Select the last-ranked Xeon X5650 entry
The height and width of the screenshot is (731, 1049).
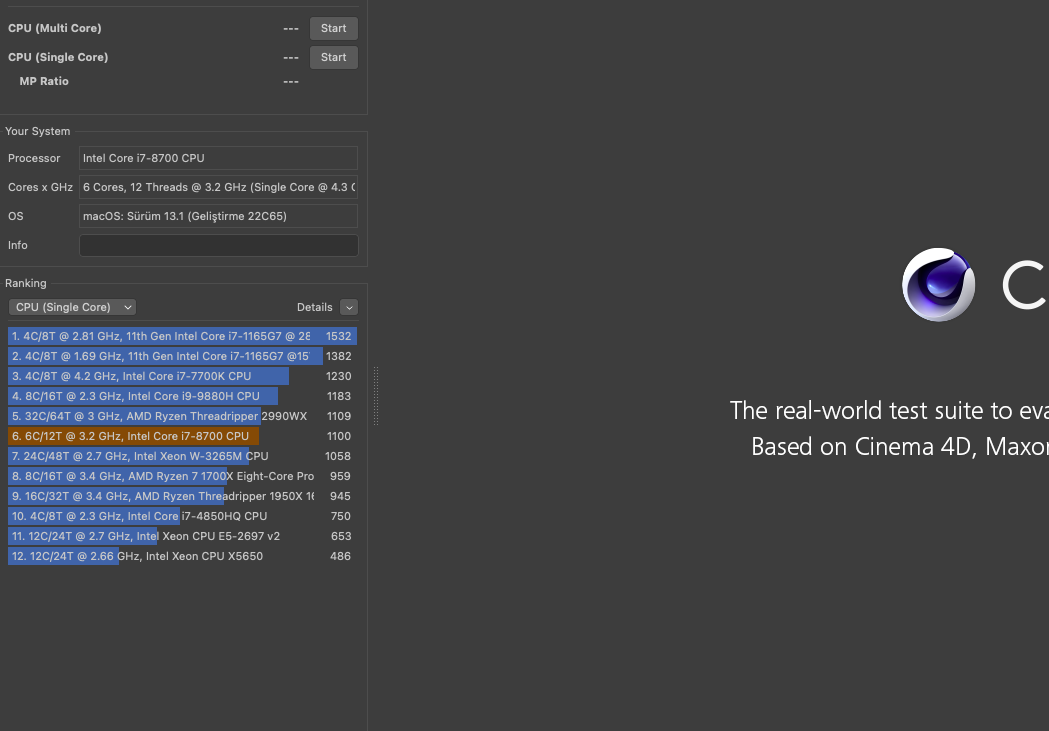point(182,557)
